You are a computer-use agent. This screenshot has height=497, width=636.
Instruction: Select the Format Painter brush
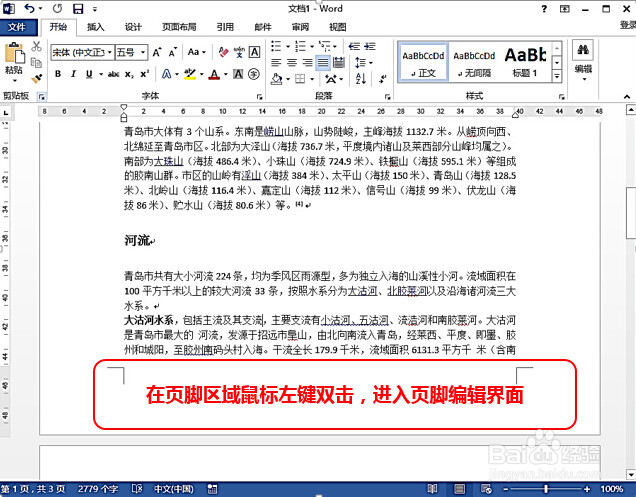[x=37, y=78]
